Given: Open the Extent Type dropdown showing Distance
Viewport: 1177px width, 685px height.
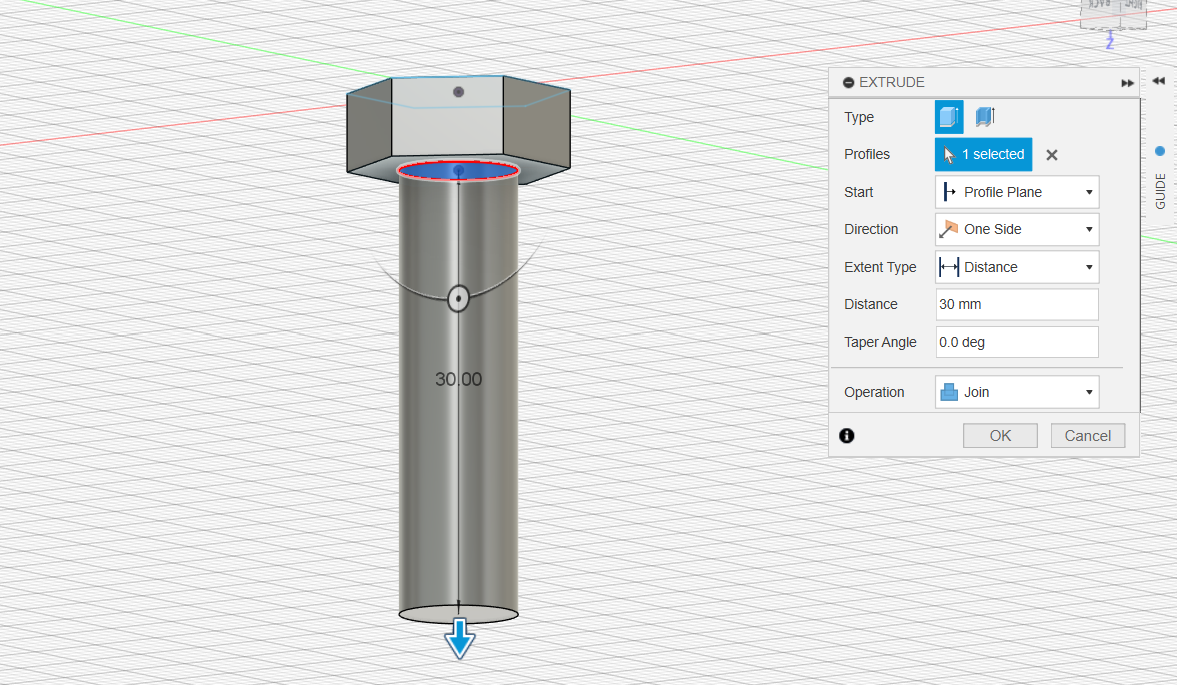Looking at the screenshot, I should [x=1017, y=267].
